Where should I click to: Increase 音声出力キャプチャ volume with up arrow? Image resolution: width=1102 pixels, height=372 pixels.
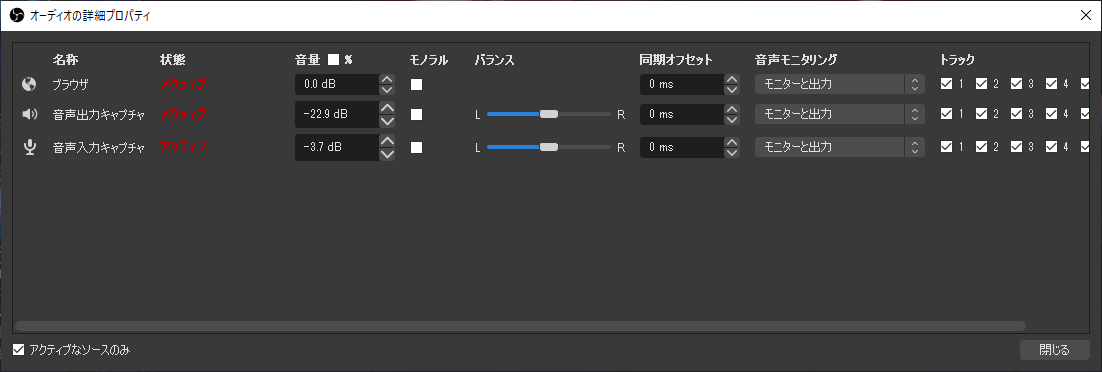(x=387, y=108)
